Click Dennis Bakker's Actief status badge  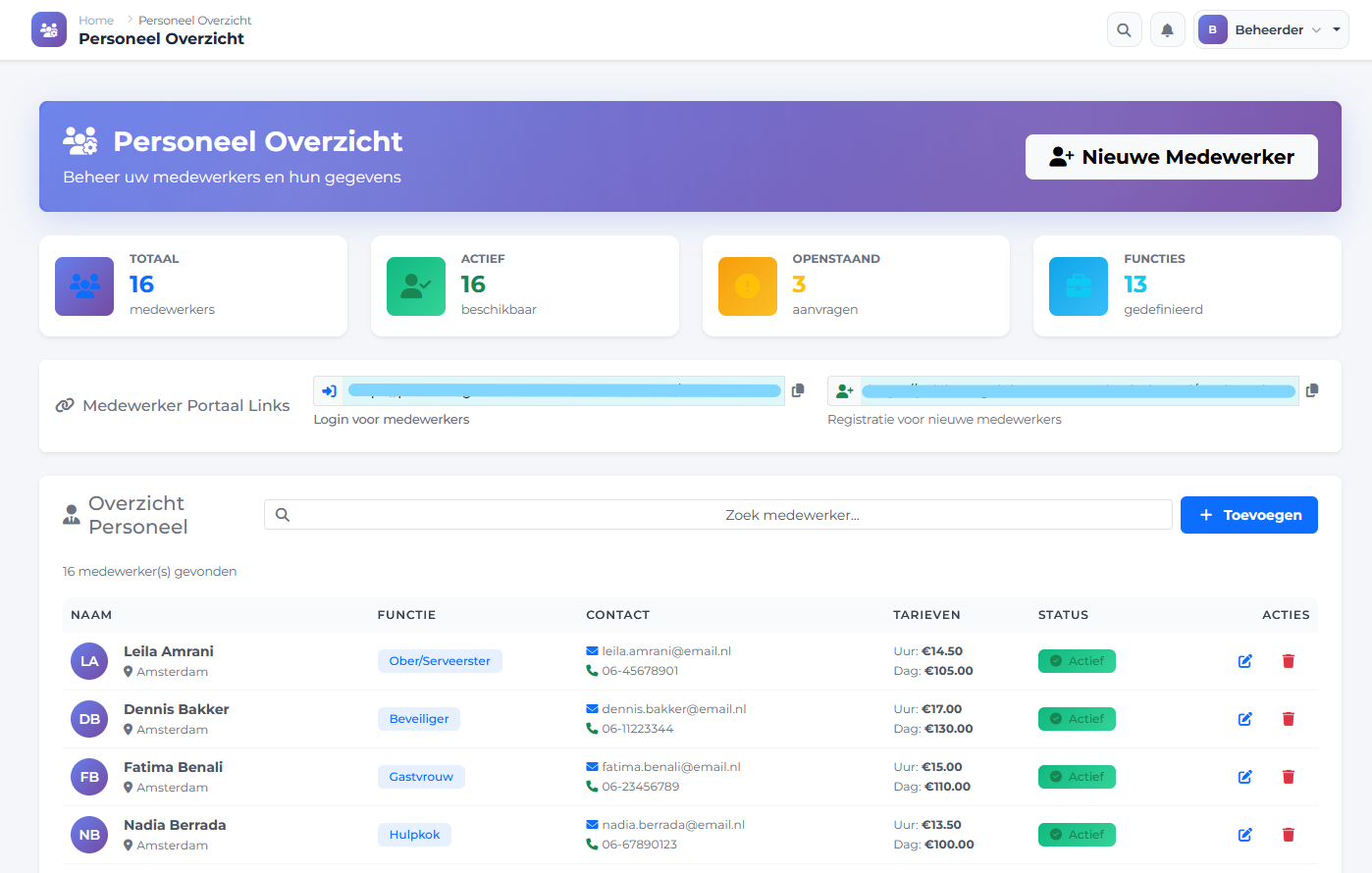click(1077, 719)
